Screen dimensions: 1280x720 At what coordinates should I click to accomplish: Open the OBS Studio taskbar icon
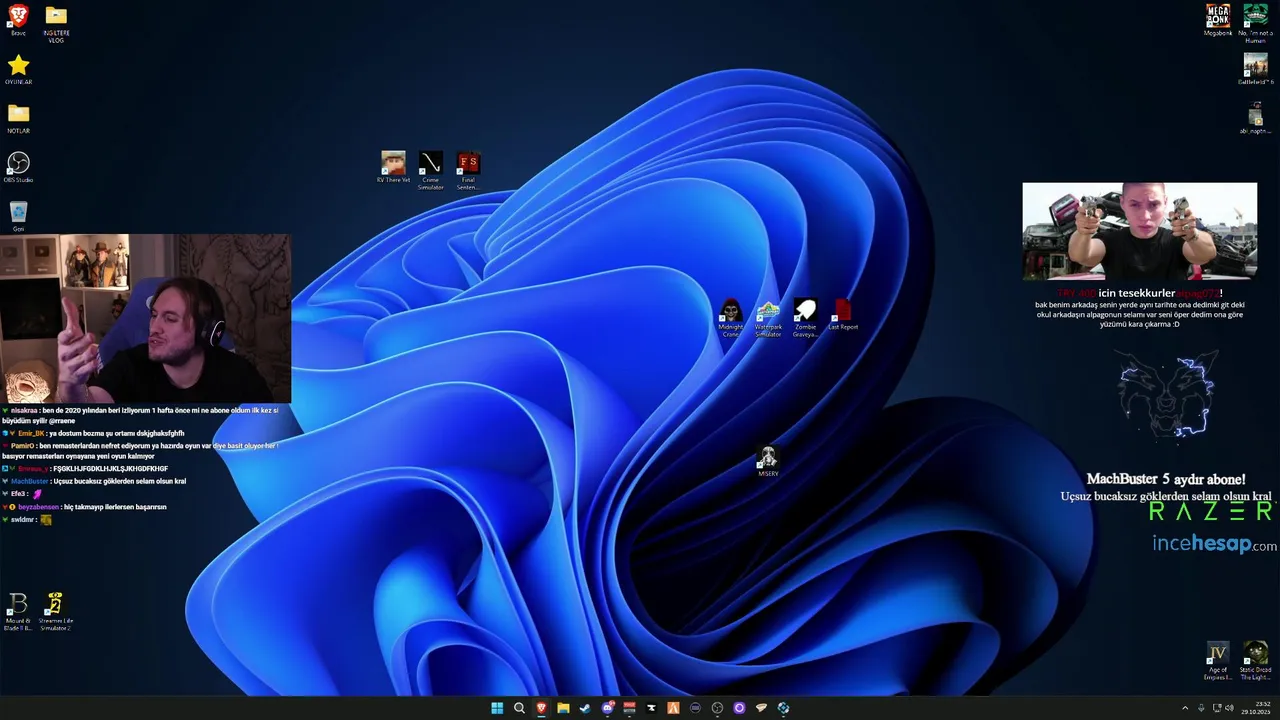click(717, 708)
